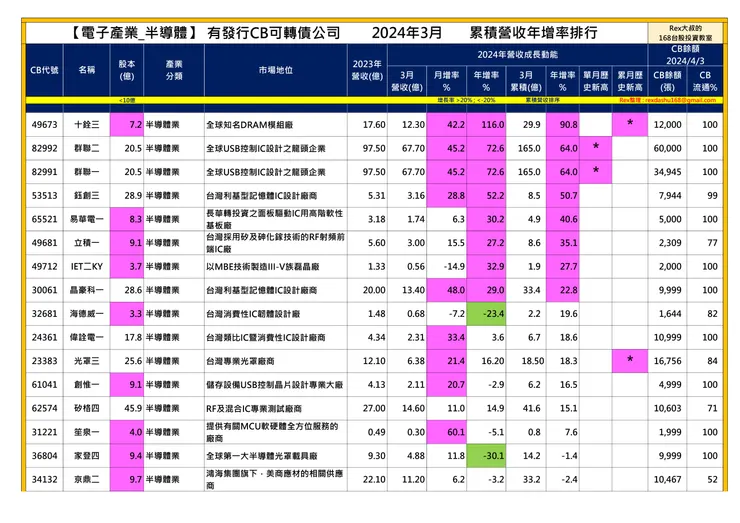Click the 1,644 CB balance cell

[667, 313]
